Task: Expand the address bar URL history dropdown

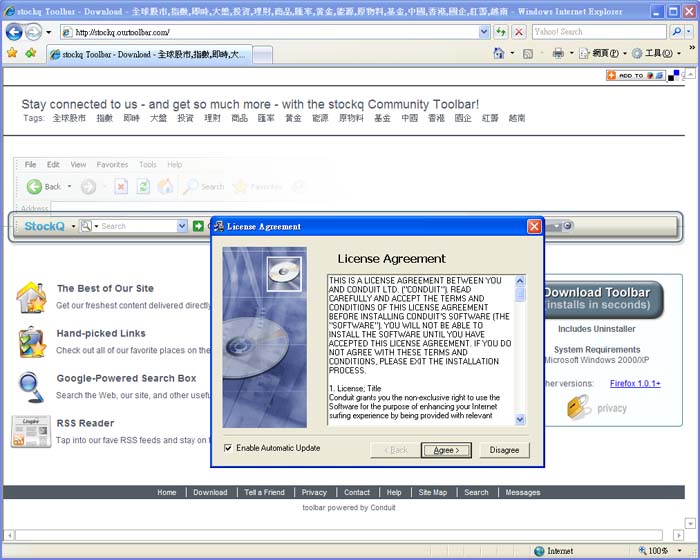Action: coord(484,32)
